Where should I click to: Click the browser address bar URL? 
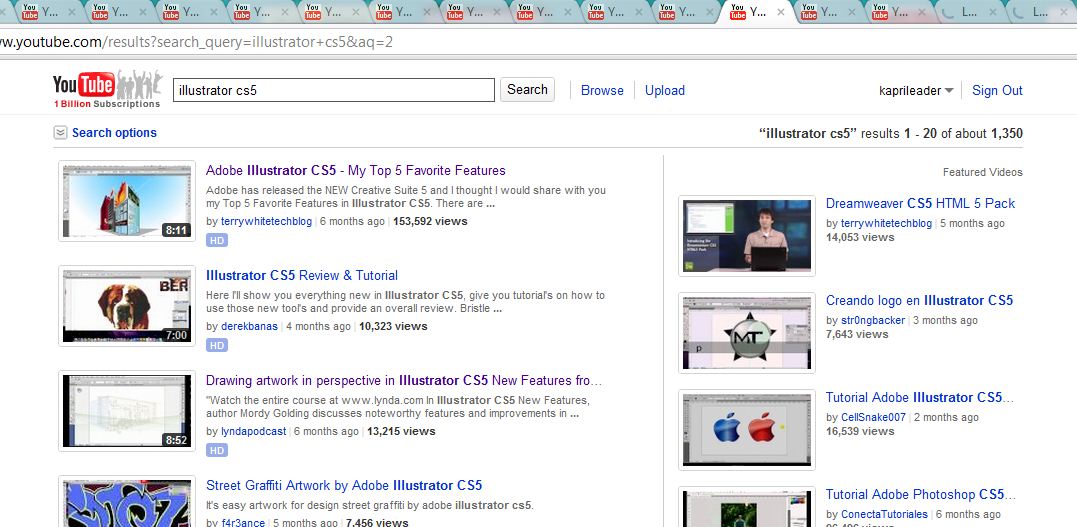coord(196,42)
